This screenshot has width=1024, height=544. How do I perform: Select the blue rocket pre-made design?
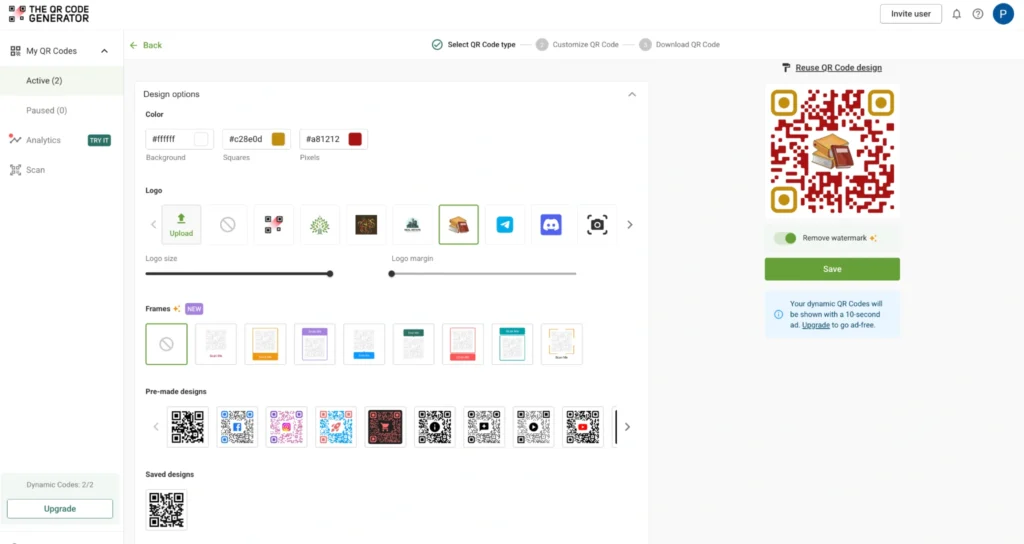(x=336, y=427)
